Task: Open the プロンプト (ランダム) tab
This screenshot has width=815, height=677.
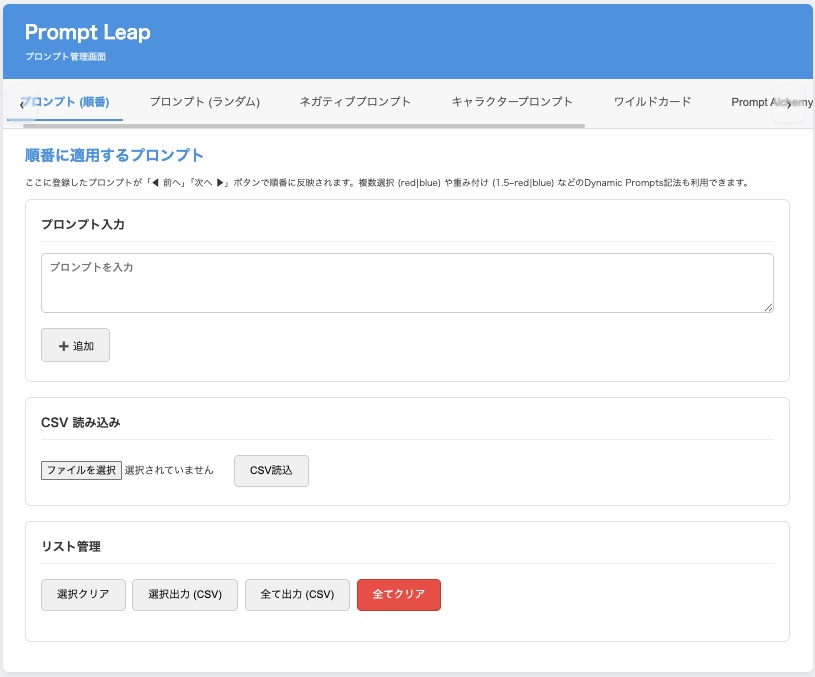Action: coord(205,102)
